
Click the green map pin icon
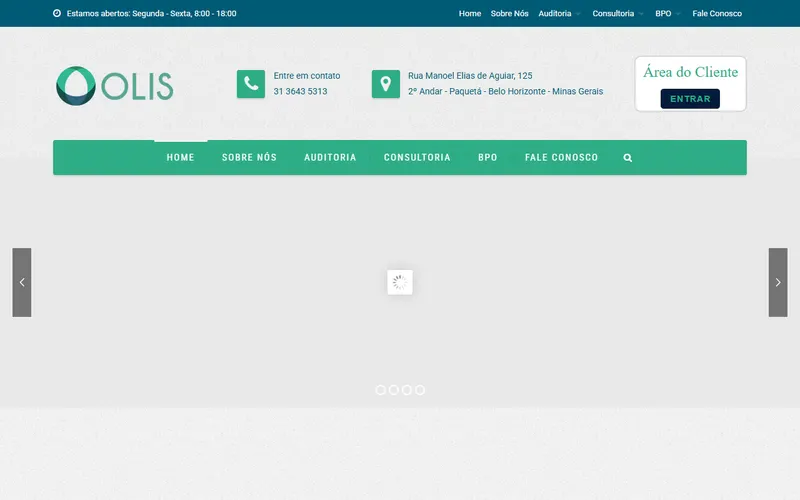pos(386,84)
